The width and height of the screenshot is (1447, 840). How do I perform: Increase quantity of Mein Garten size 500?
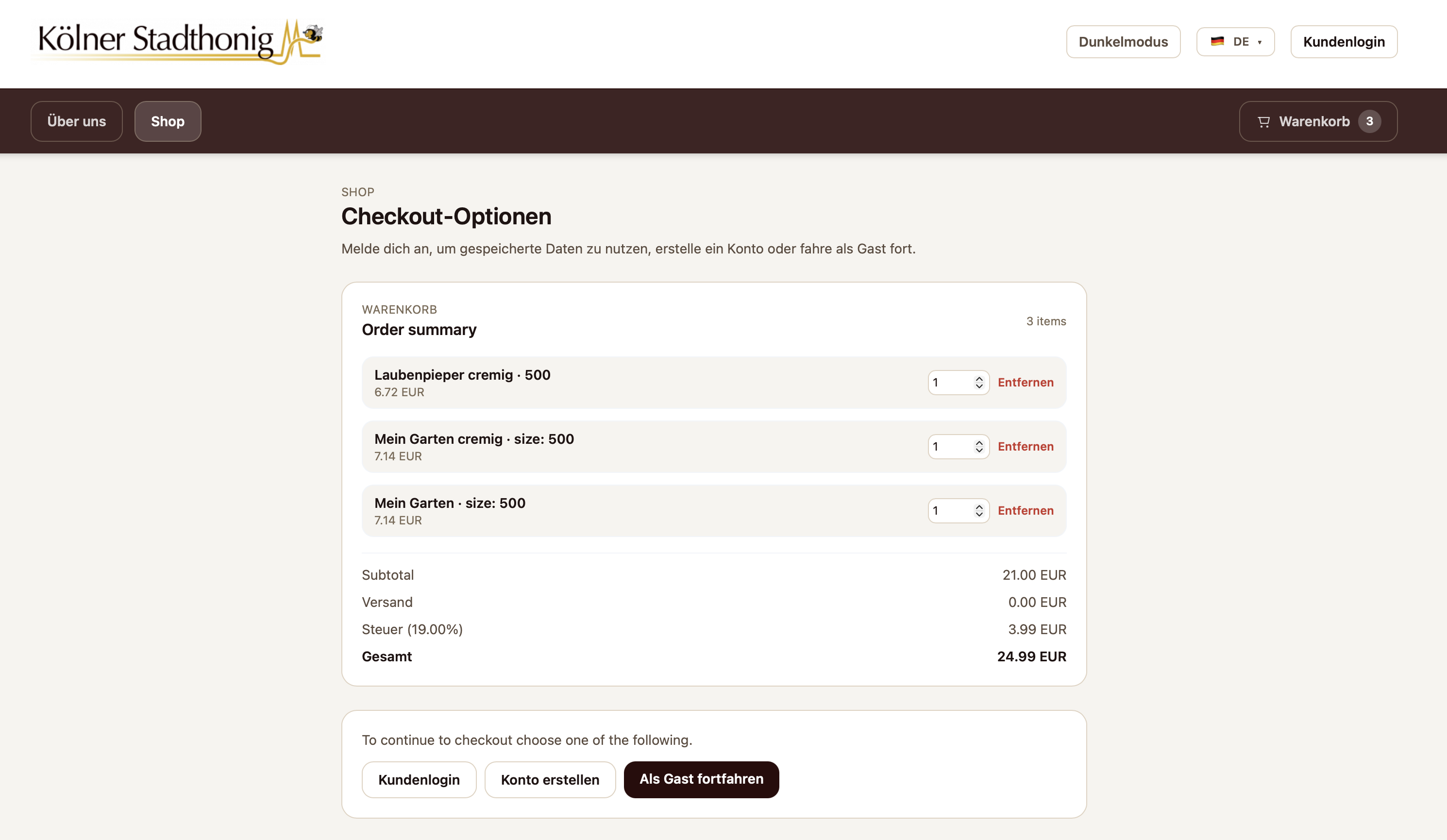979,506
